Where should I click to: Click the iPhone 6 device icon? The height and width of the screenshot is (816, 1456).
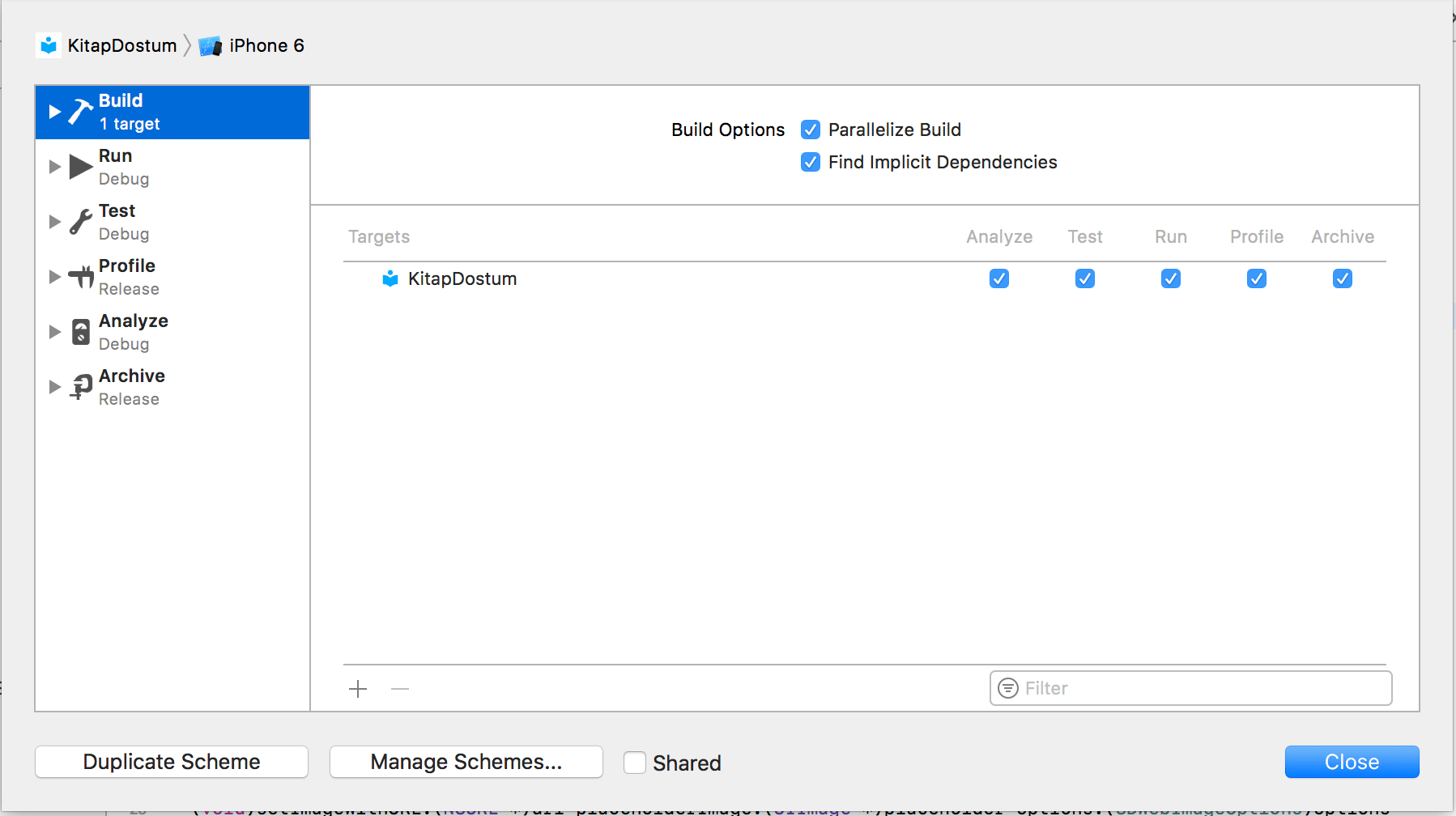tap(210, 45)
